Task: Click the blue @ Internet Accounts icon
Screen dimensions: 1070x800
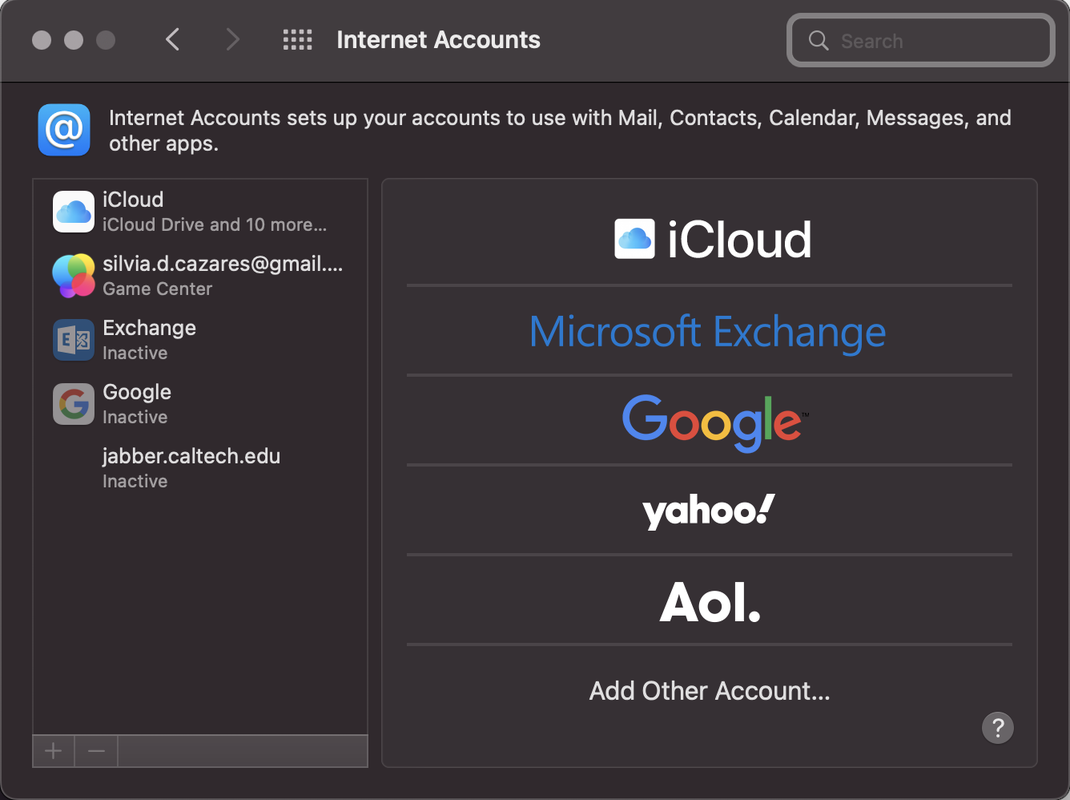Action: (64, 130)
